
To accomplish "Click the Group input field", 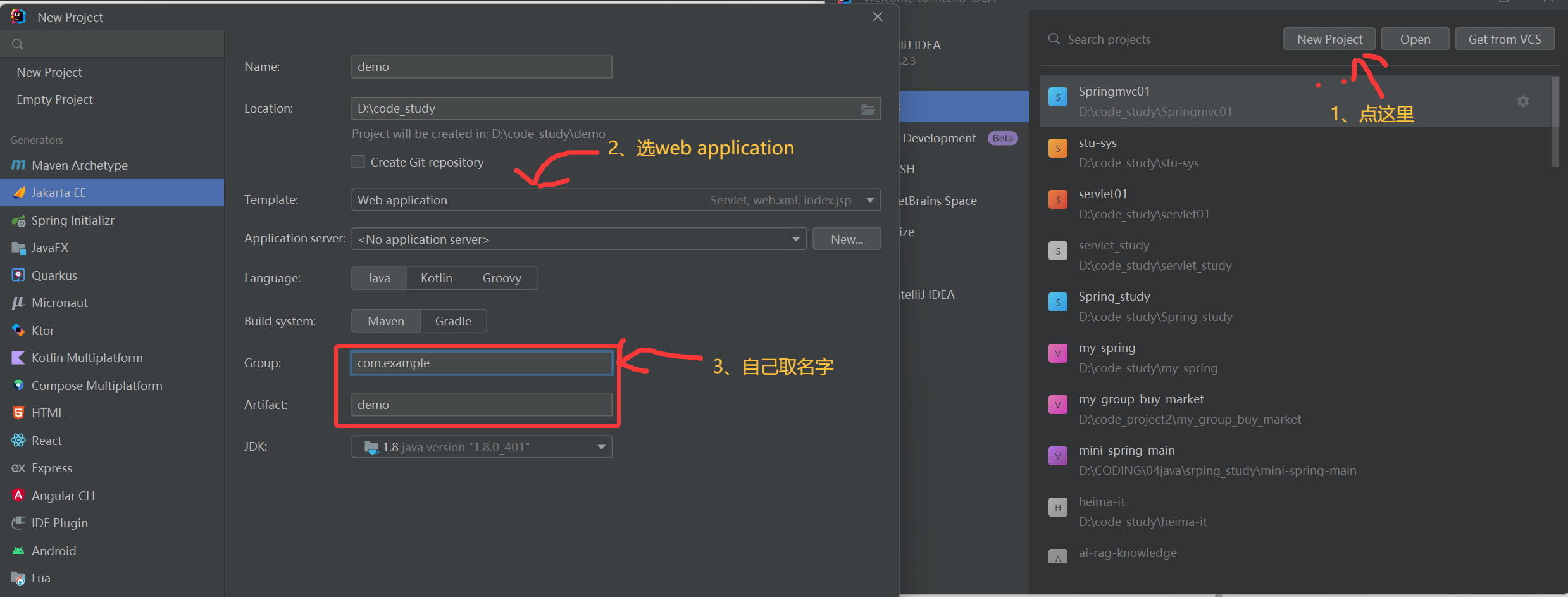I will pos(482,363).
